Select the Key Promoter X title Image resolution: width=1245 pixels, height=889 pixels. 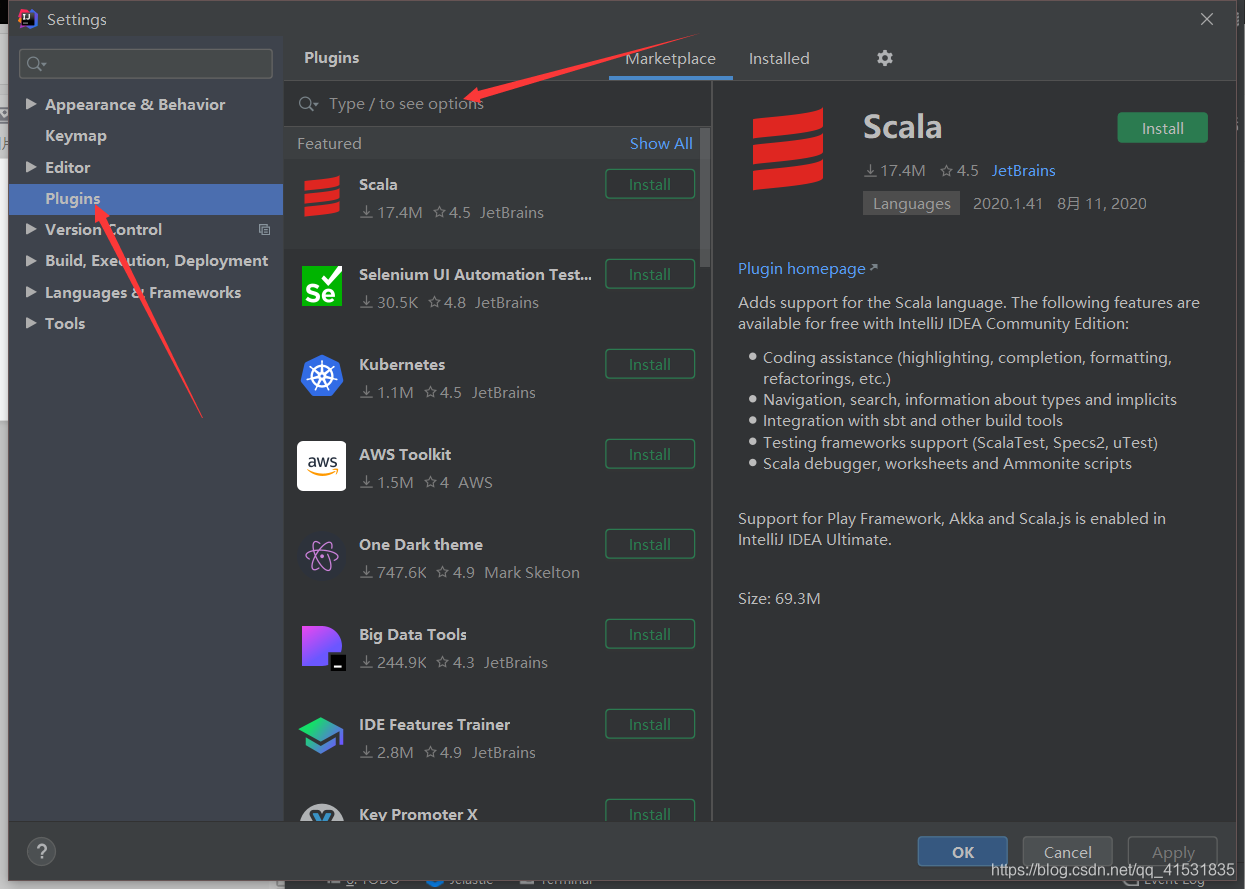coord(418,815)
